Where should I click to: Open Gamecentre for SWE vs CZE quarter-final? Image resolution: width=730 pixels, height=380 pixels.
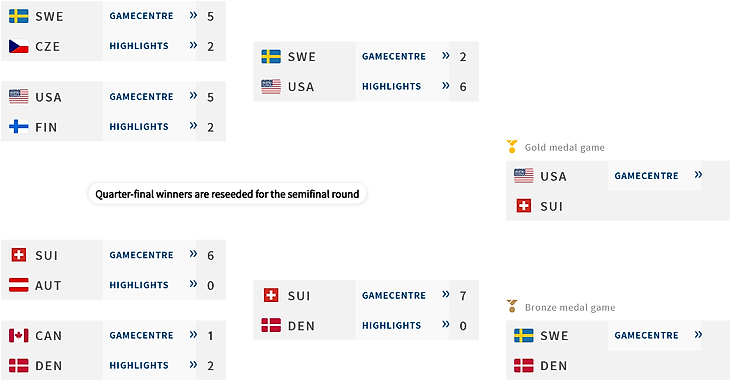tap(142, 16)
